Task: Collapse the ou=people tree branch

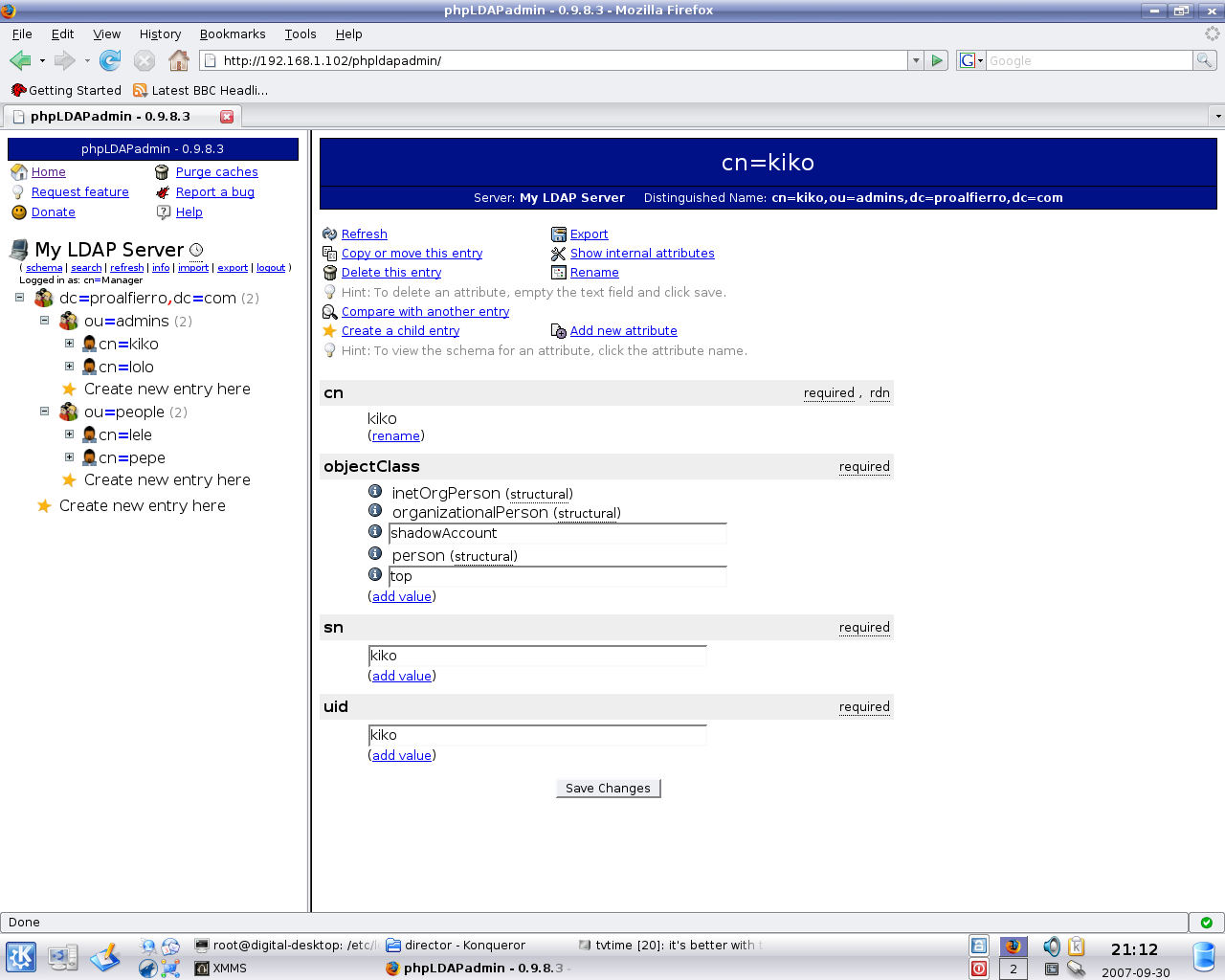Action: point(44,412)
